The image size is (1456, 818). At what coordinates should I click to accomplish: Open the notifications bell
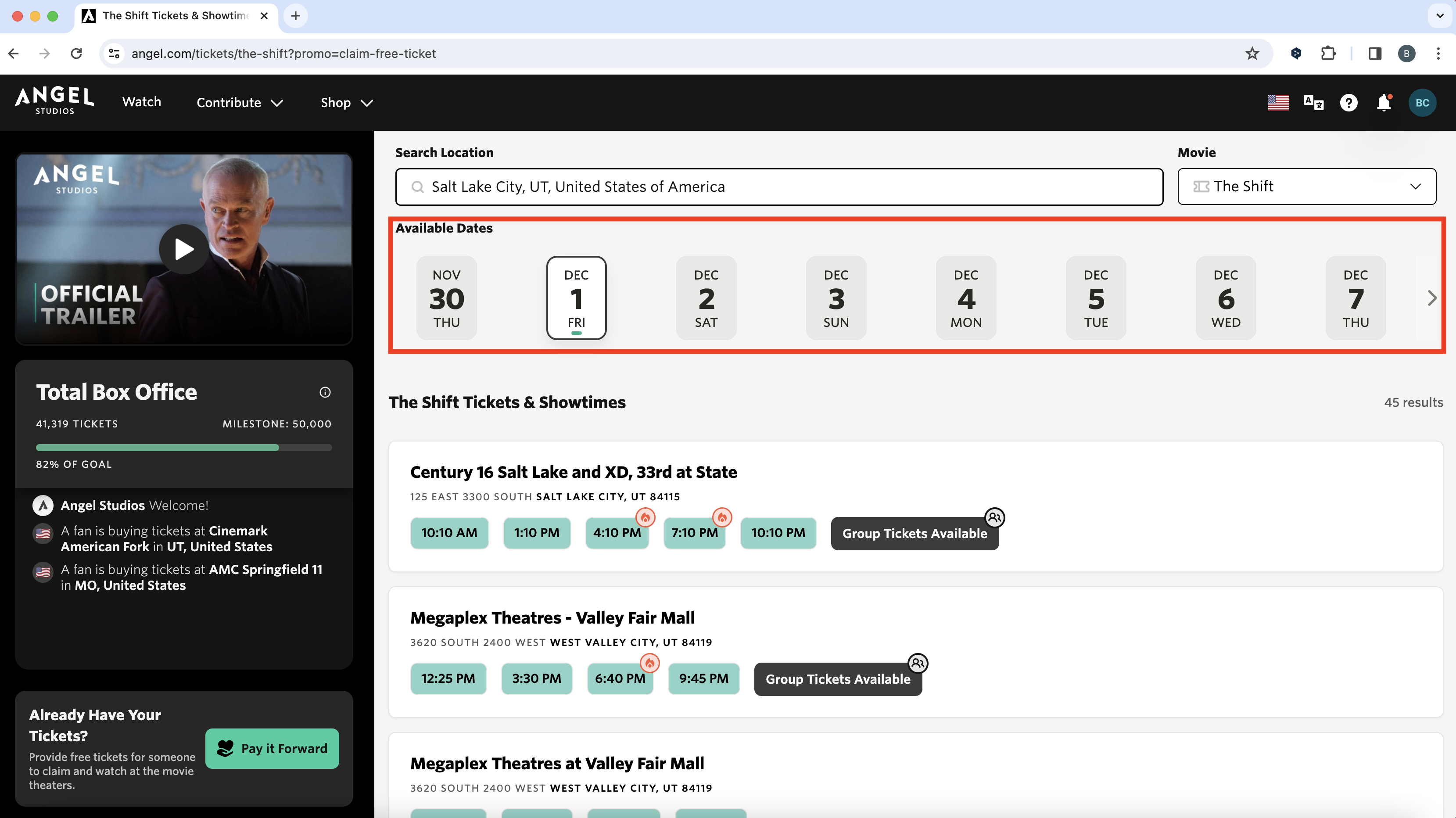click(1384, 103)
